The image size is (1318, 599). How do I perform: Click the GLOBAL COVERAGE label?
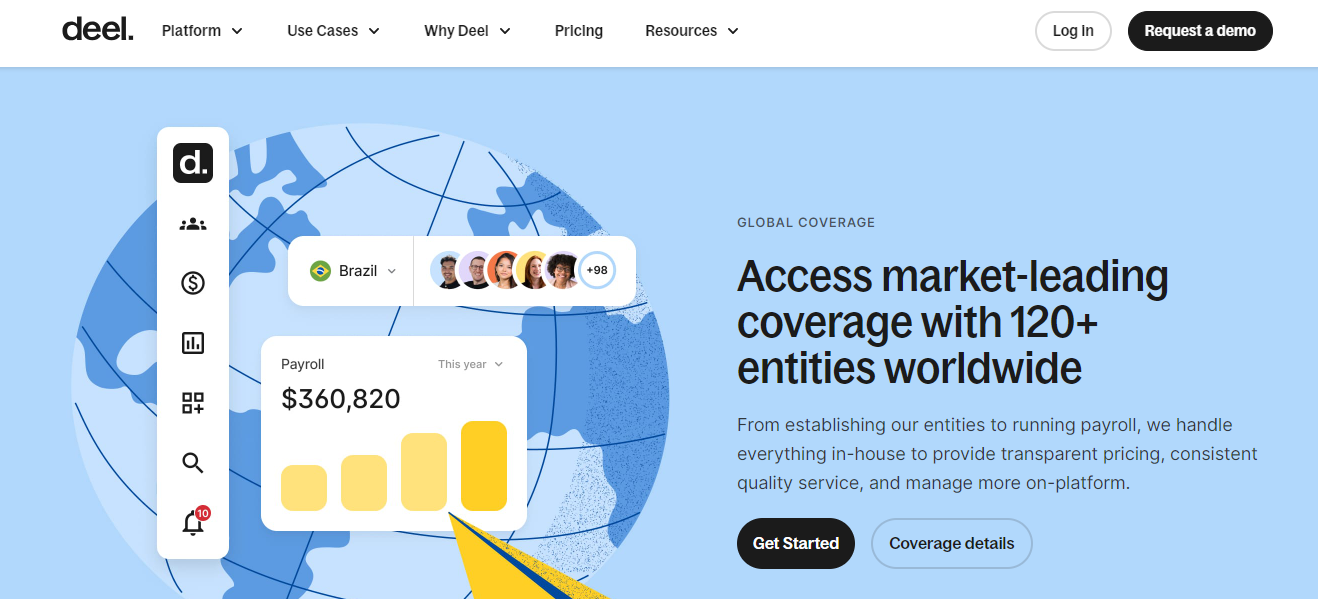pos(806,222)
